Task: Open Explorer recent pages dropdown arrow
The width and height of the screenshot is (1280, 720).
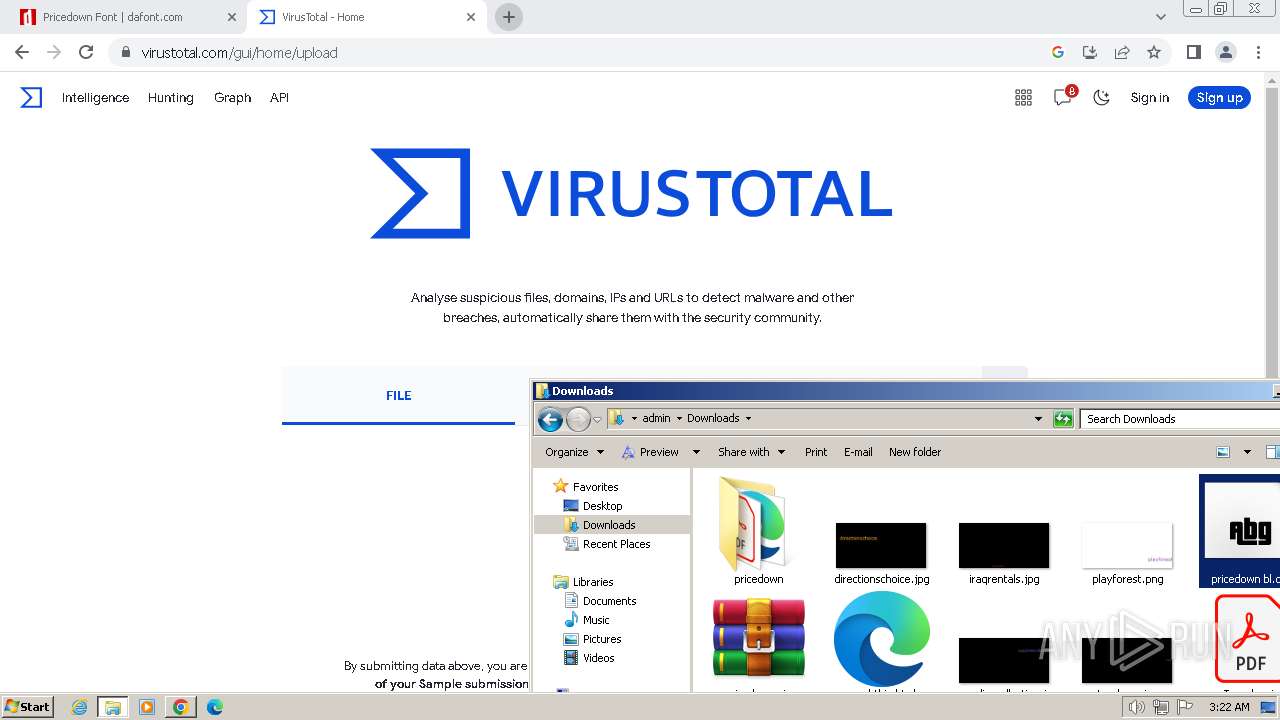Action: coord(597,419)
